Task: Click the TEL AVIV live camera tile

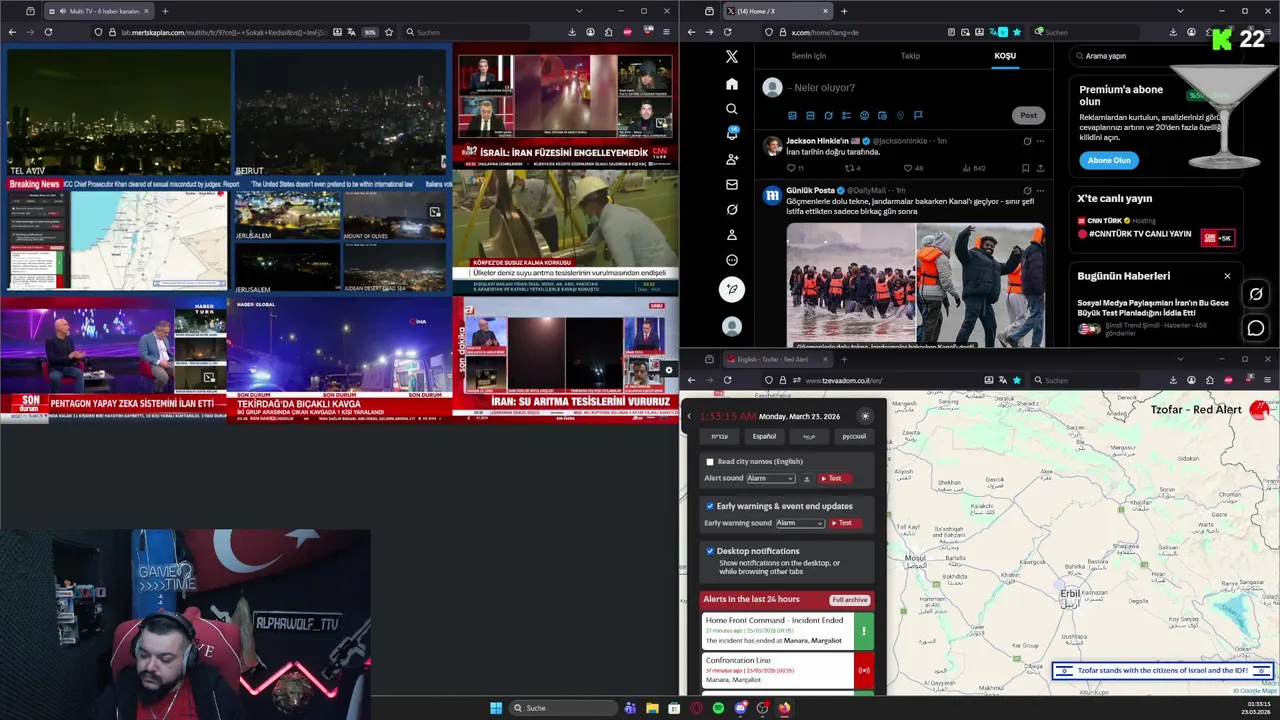Action: tap(118, 113)
